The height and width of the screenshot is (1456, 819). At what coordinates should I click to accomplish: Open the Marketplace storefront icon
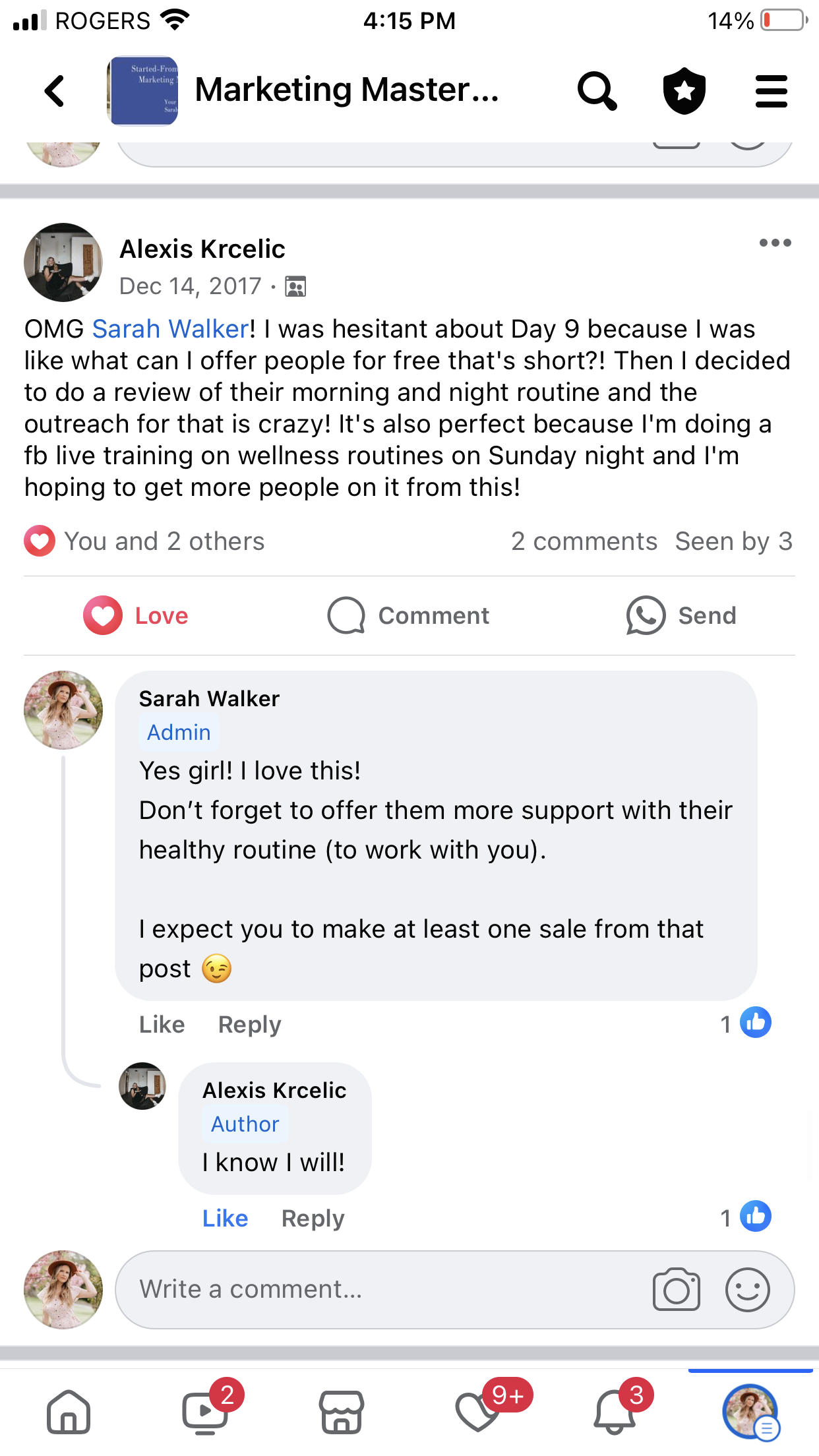[x=342, y=1412]
